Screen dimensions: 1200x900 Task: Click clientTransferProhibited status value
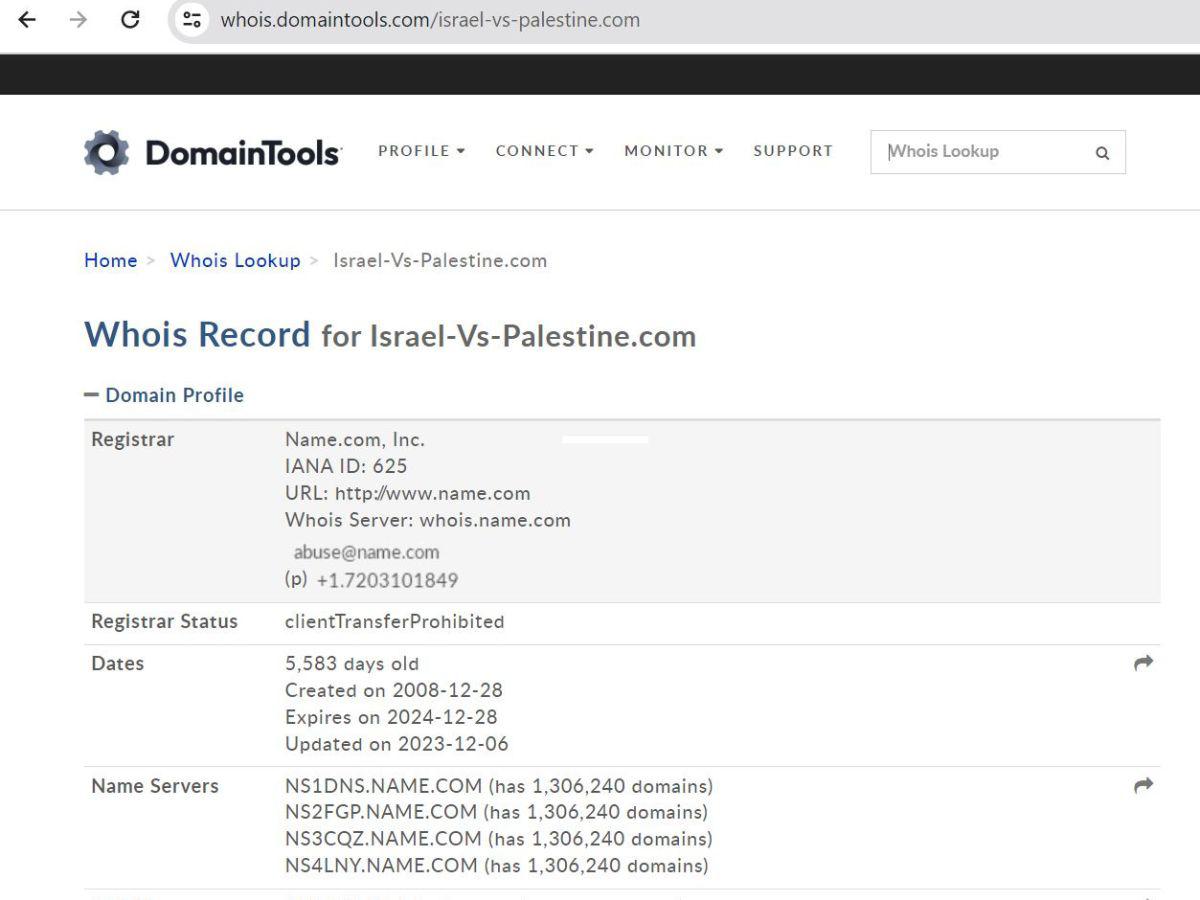[x=395, y=621]
